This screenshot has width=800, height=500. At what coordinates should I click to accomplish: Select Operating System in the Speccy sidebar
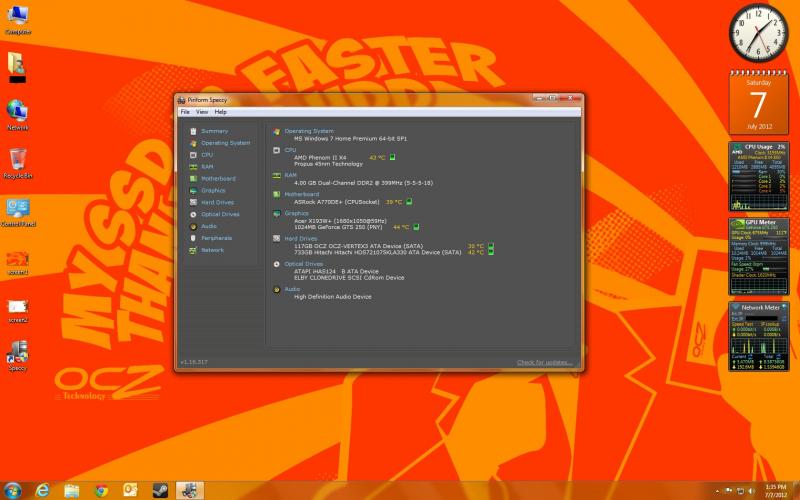226,143
